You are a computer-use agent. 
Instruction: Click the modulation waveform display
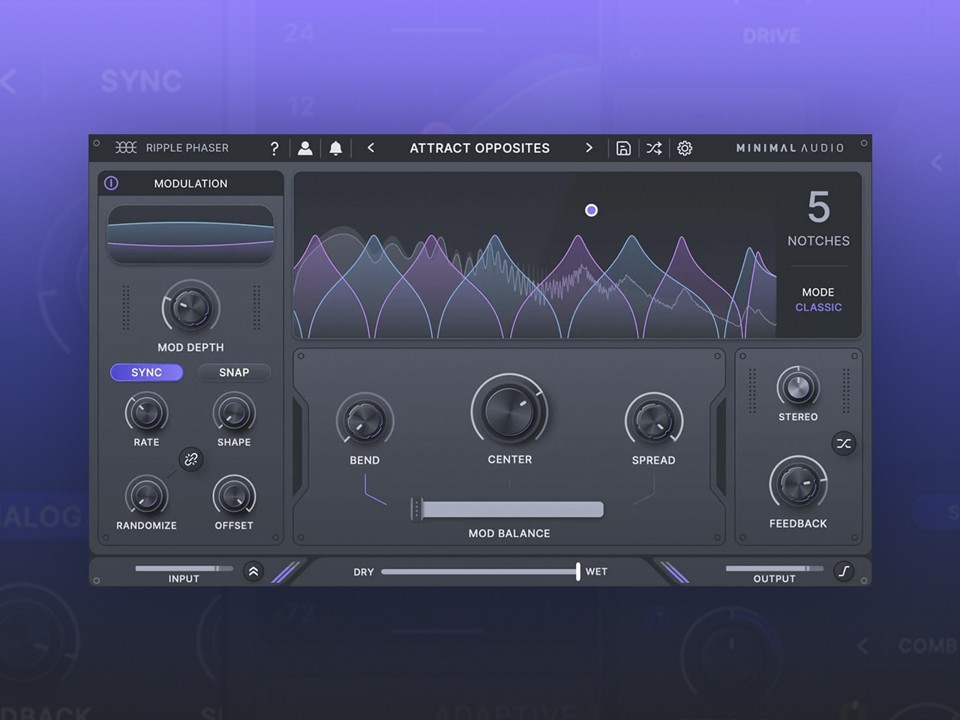point(190,234)
